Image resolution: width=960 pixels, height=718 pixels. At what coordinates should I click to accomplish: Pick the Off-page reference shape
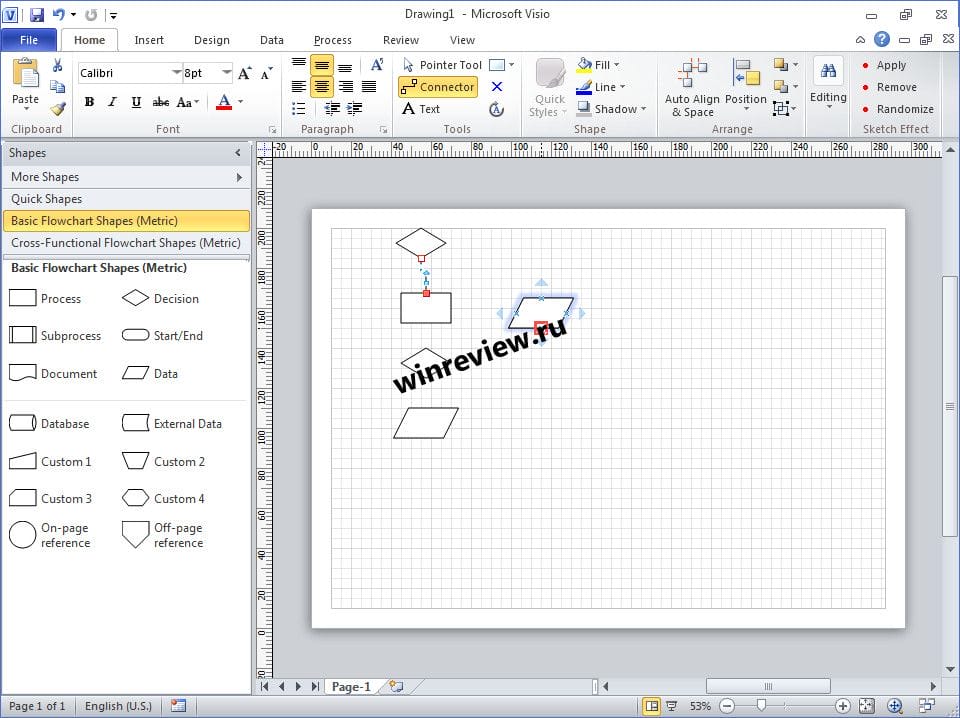click(162, 535)
